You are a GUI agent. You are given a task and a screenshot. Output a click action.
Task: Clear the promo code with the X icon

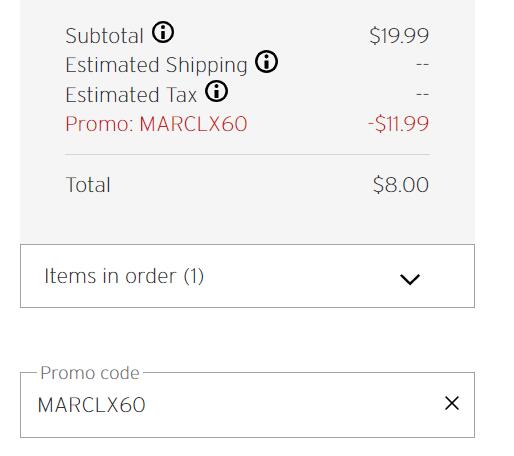tap(452, 403)
